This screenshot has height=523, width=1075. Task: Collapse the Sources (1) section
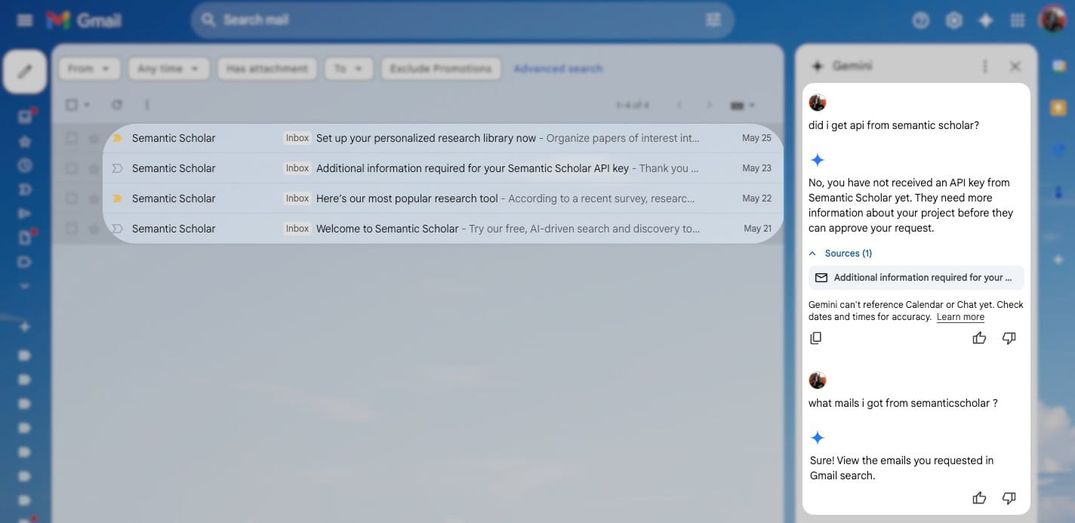coord(841,254)
